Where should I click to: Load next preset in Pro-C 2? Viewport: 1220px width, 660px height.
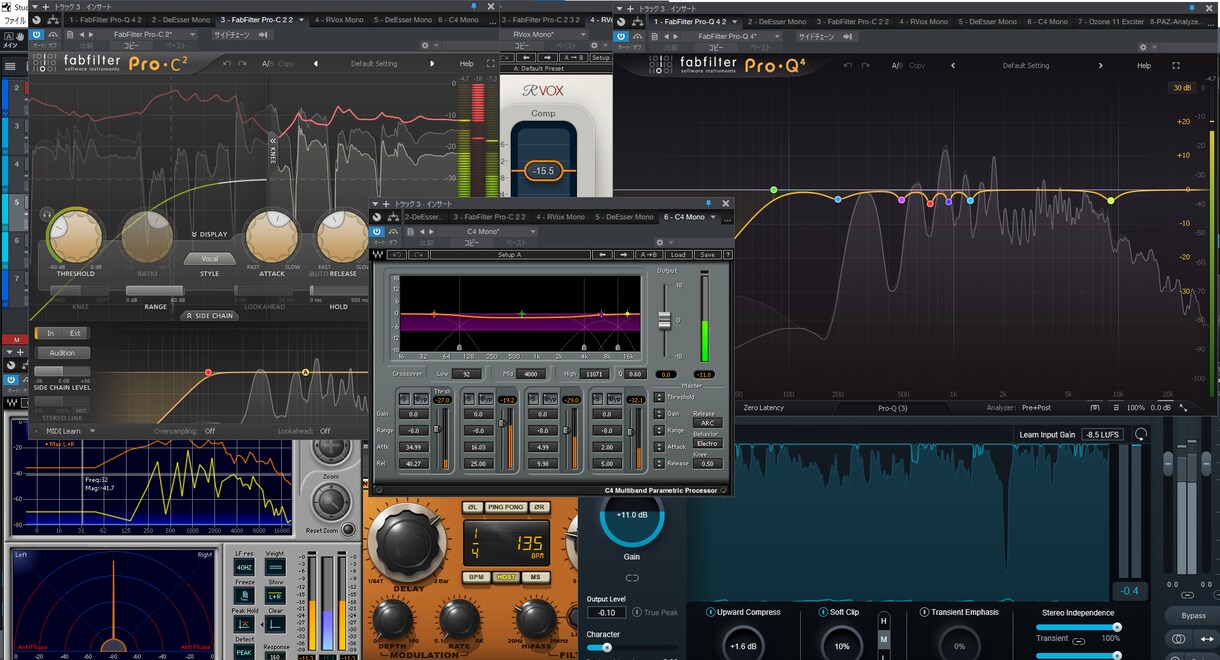coord(432,64)
